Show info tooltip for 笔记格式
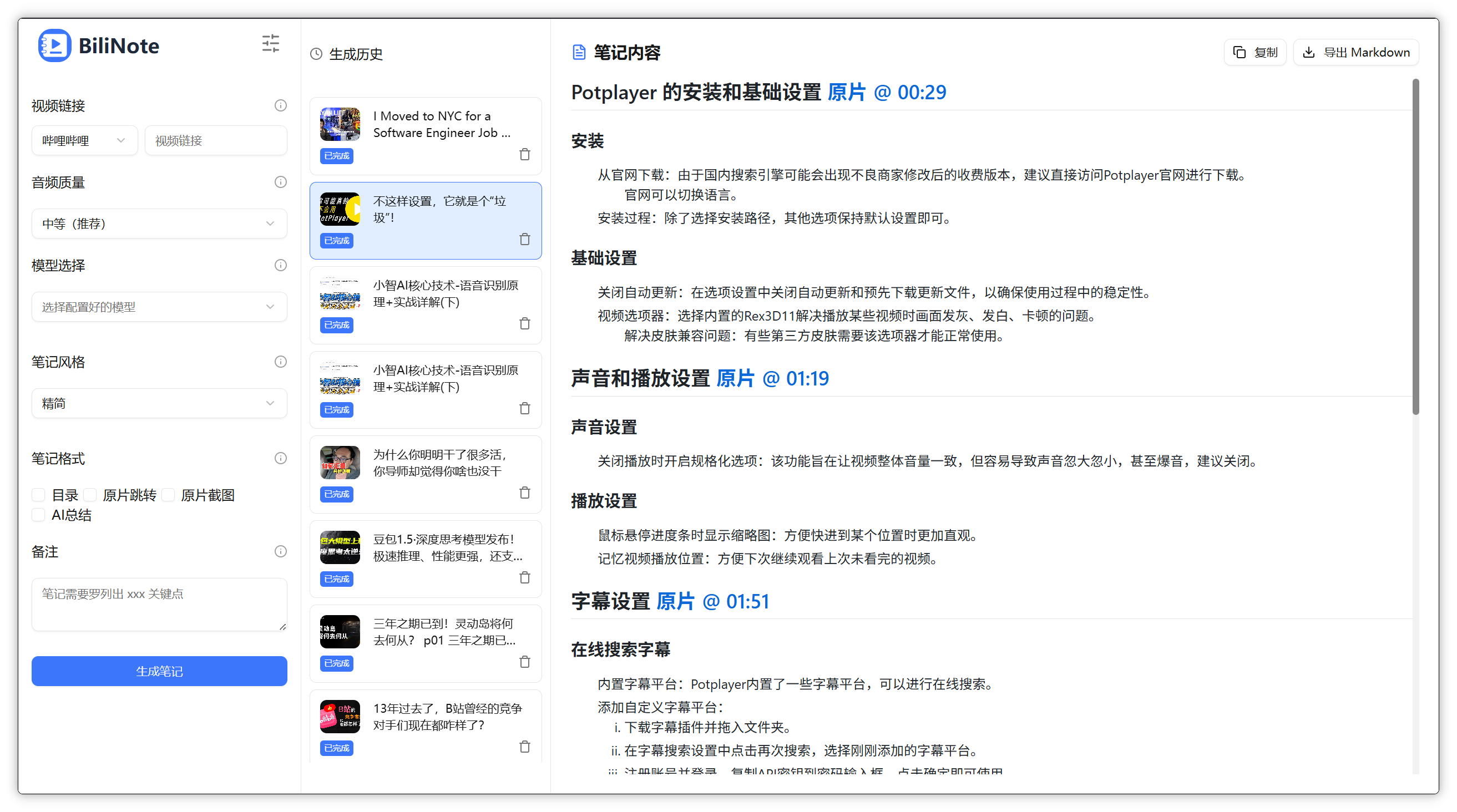Image resolution: width=1457 pixels, height=812 pixels. tap(281, 459)
